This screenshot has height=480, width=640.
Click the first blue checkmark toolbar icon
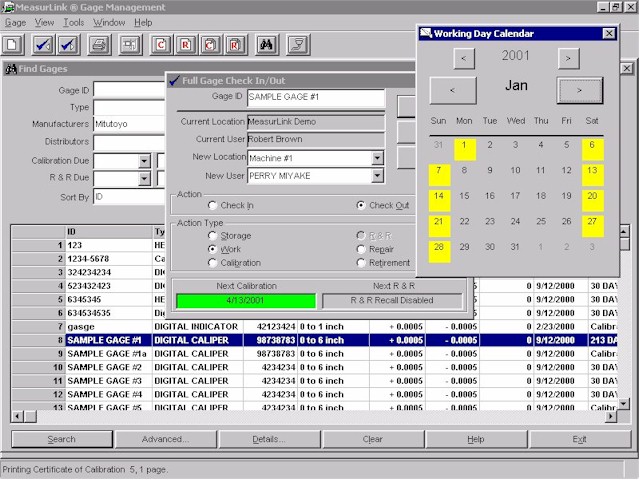(x=43, y=44)
